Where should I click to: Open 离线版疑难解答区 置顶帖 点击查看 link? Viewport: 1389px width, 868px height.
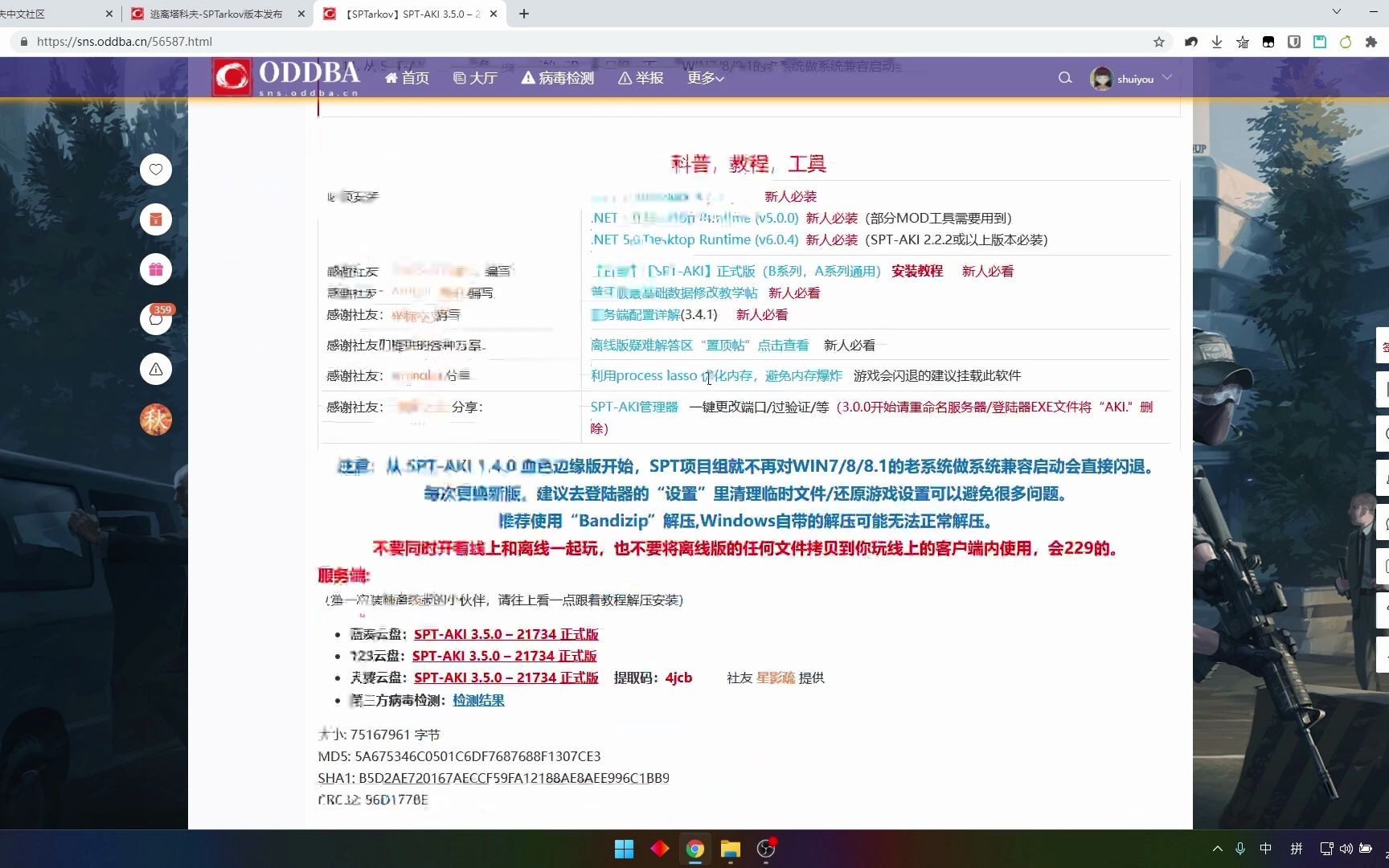699,345
